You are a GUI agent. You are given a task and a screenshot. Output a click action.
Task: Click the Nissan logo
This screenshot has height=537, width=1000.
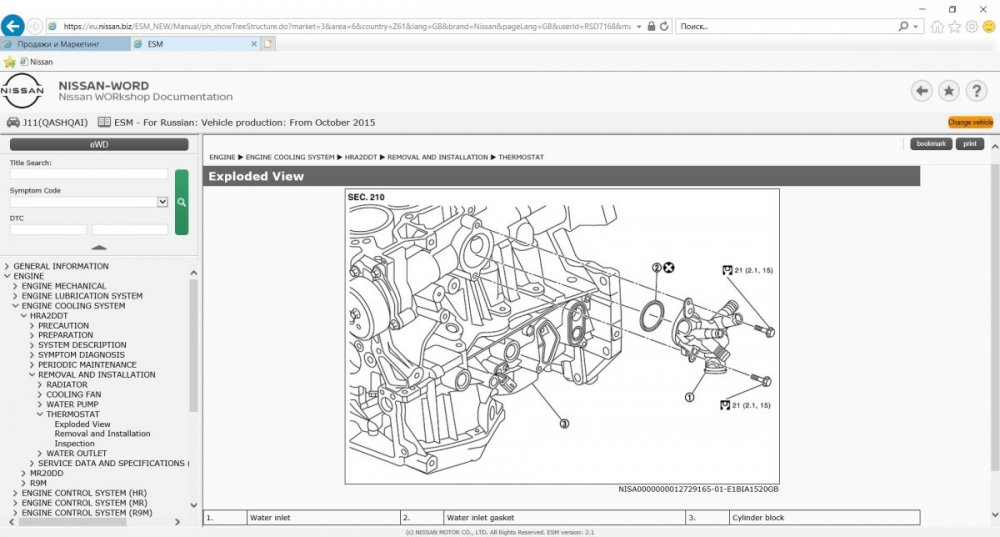[22, 91]
